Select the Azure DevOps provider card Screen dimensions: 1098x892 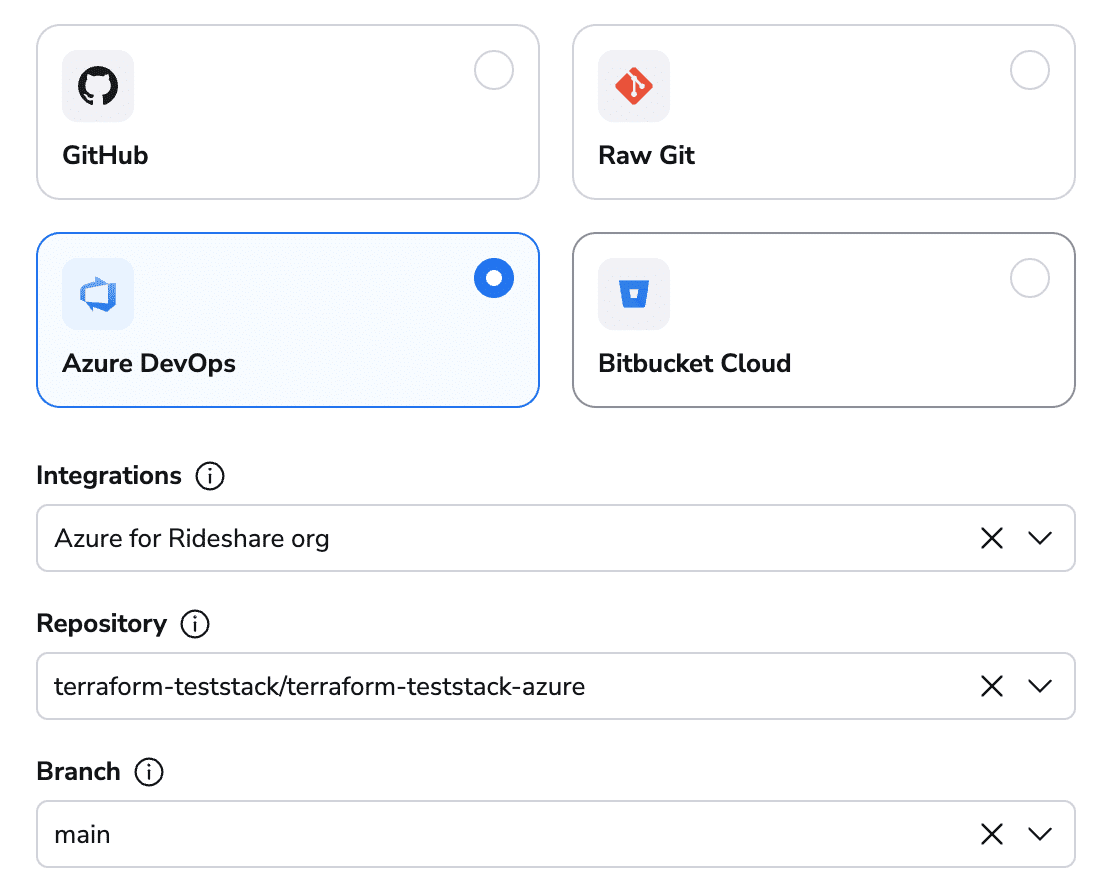point(288,320)
